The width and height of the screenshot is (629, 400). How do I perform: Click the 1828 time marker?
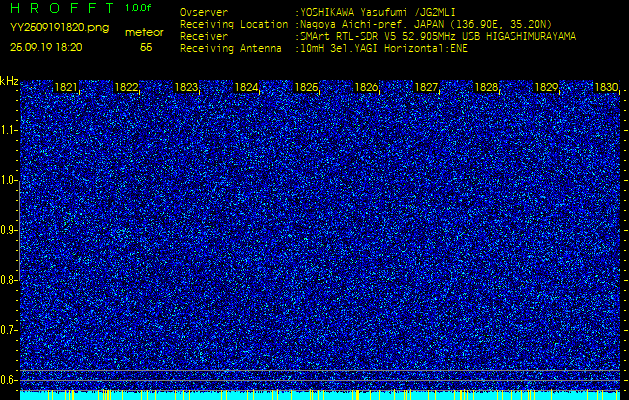(x=486, y=88)
